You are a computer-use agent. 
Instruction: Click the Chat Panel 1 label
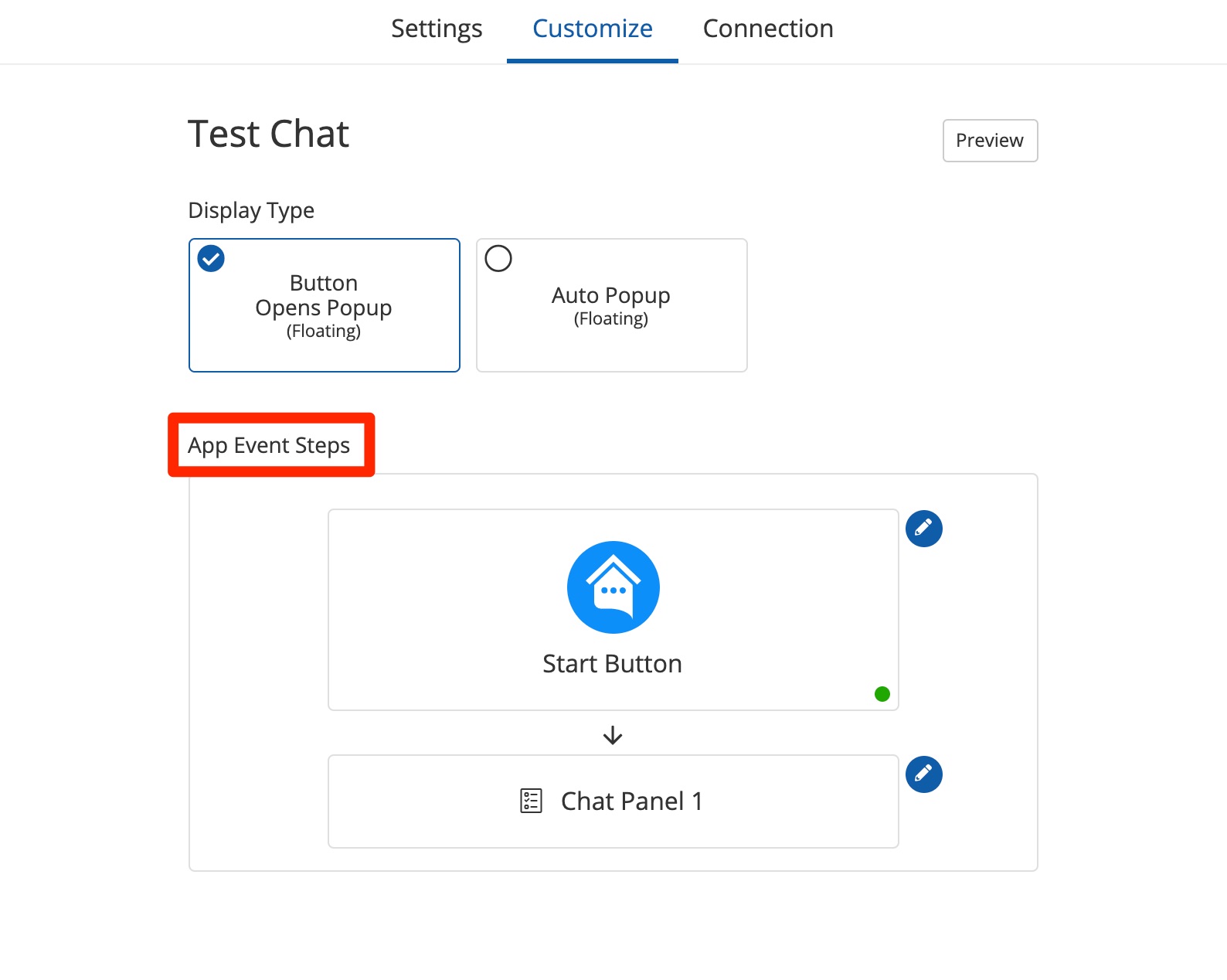tap(631, 801)
